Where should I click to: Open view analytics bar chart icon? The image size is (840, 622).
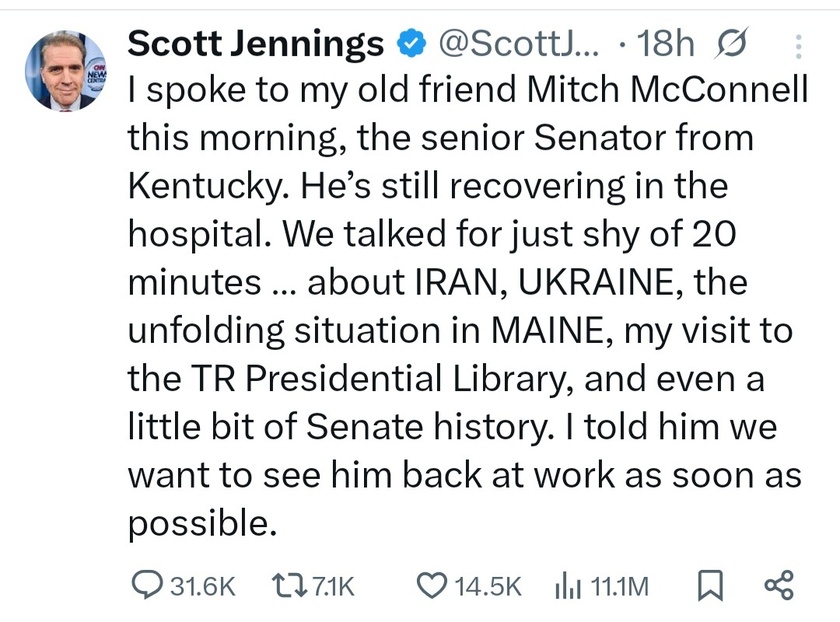(568, 586)
